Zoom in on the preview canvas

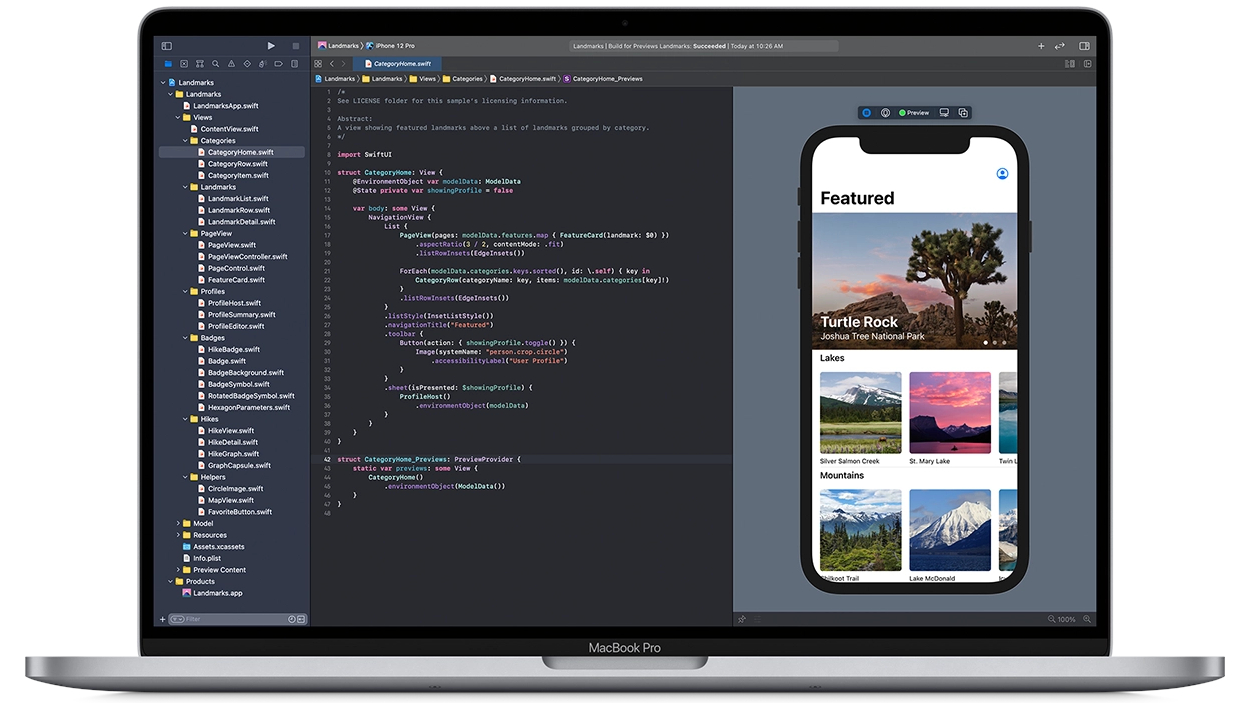(1087, 619)
